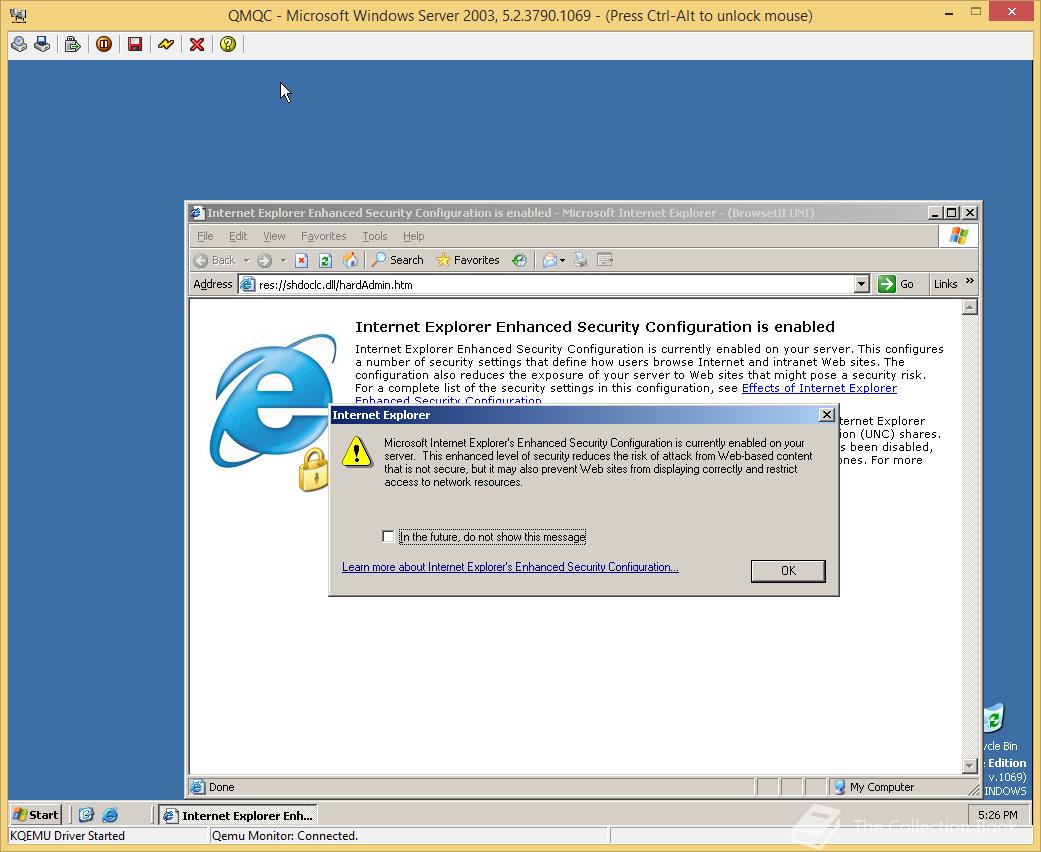Click the CD-ROM drive icon in QMQC toolbar
Image resolution: width=1041 pixels, height=852 pixels.
(x=19, y=44)
